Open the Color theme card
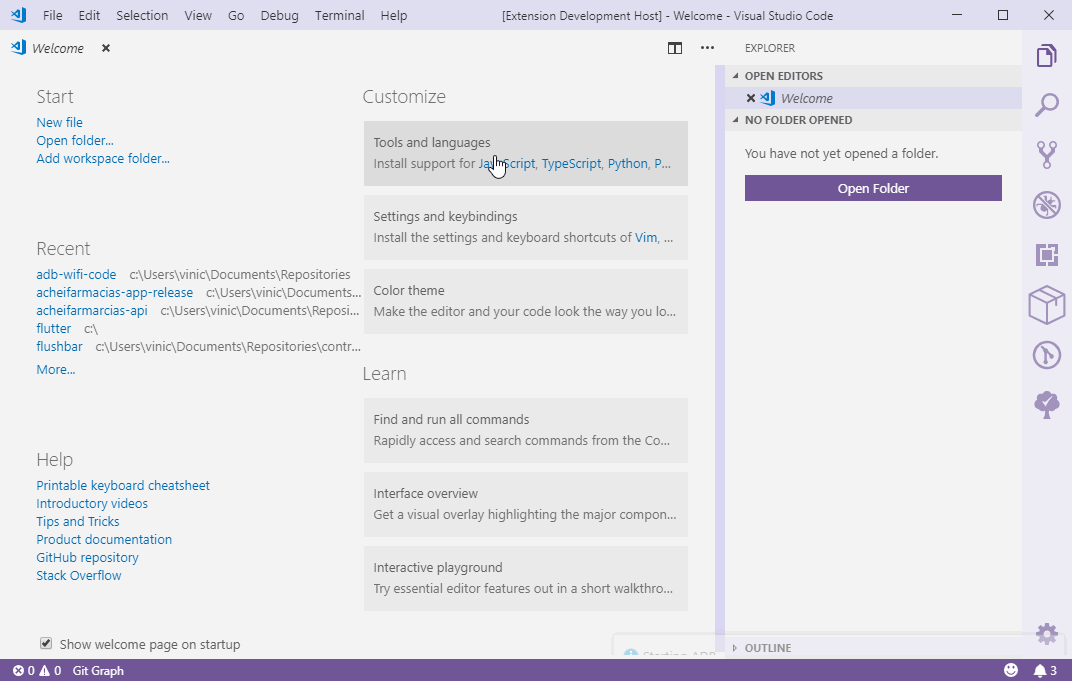Screen dimensions: 1072x681 pyautogui.click(x=526, y=302)
